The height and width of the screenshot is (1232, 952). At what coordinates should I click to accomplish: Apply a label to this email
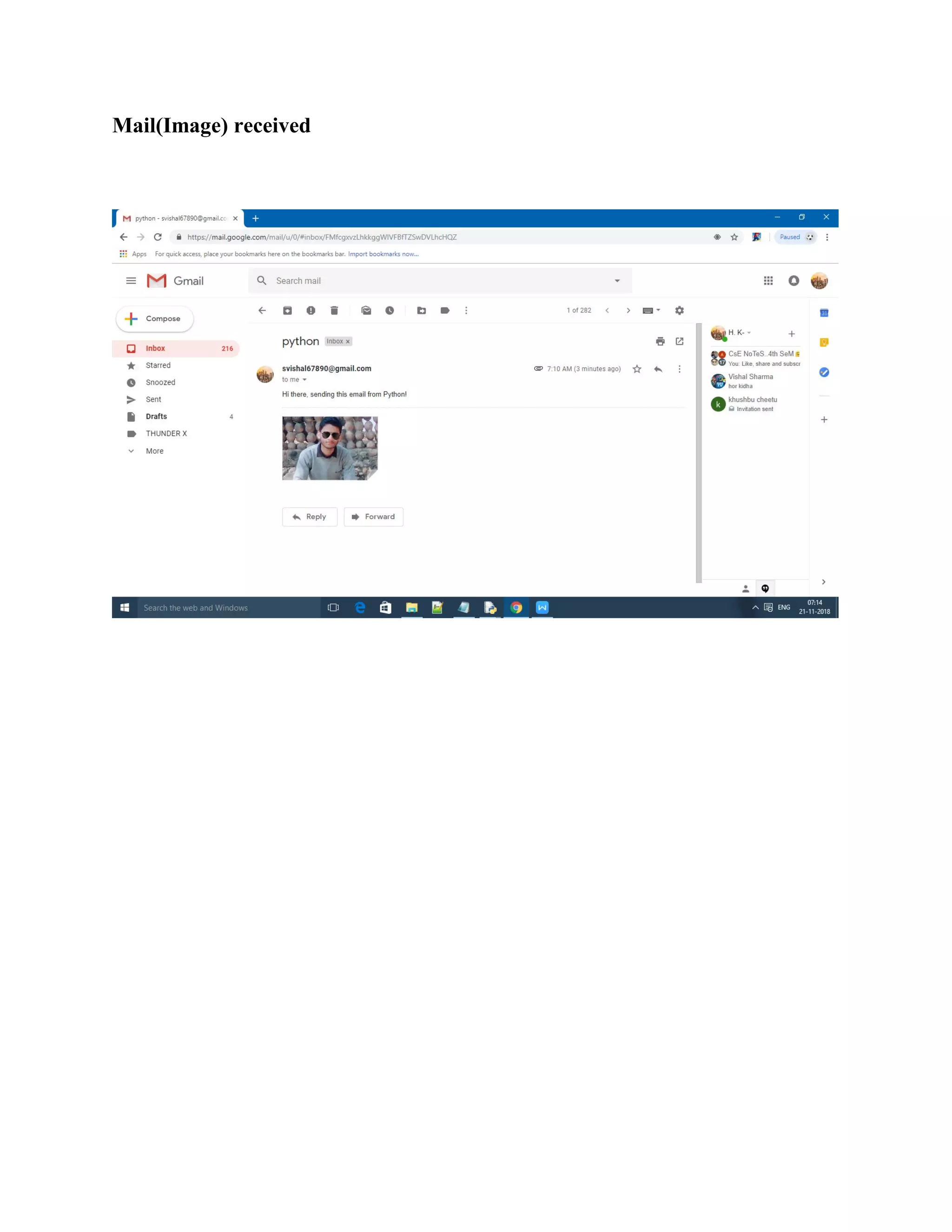point(445,310)
